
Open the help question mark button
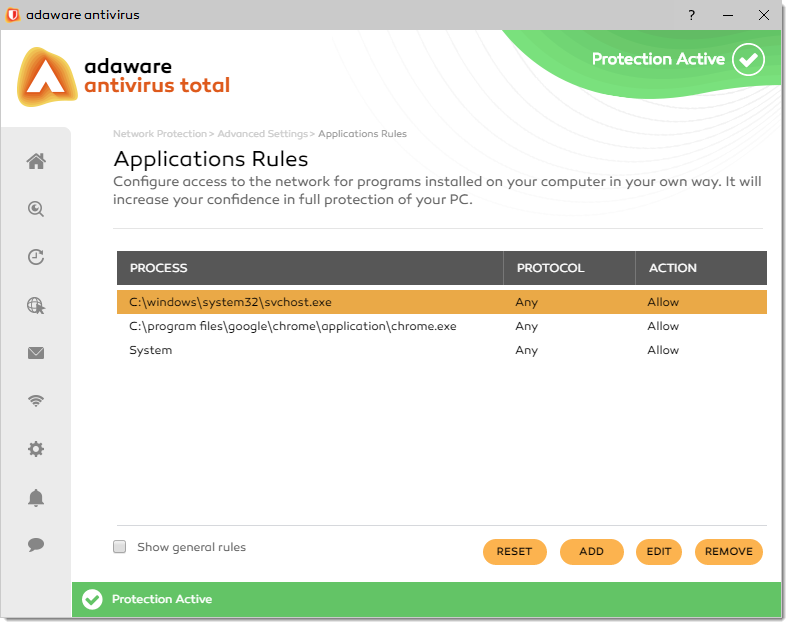[692, 15]
